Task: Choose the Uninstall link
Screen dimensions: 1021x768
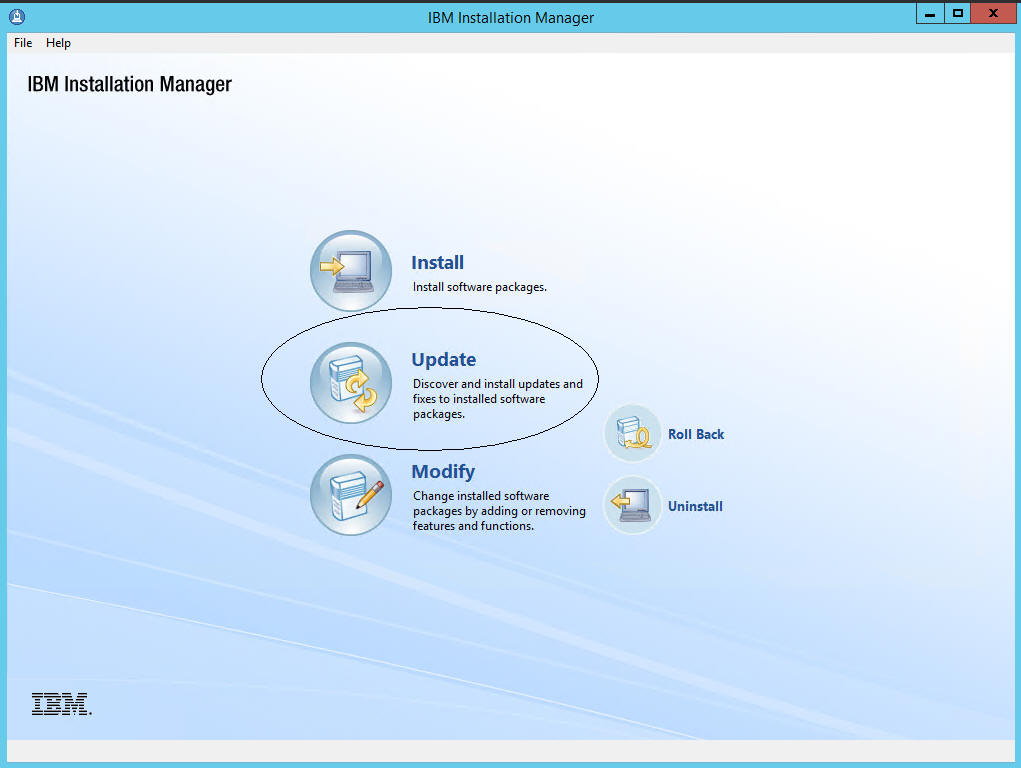Action: (x=695, y=506)
